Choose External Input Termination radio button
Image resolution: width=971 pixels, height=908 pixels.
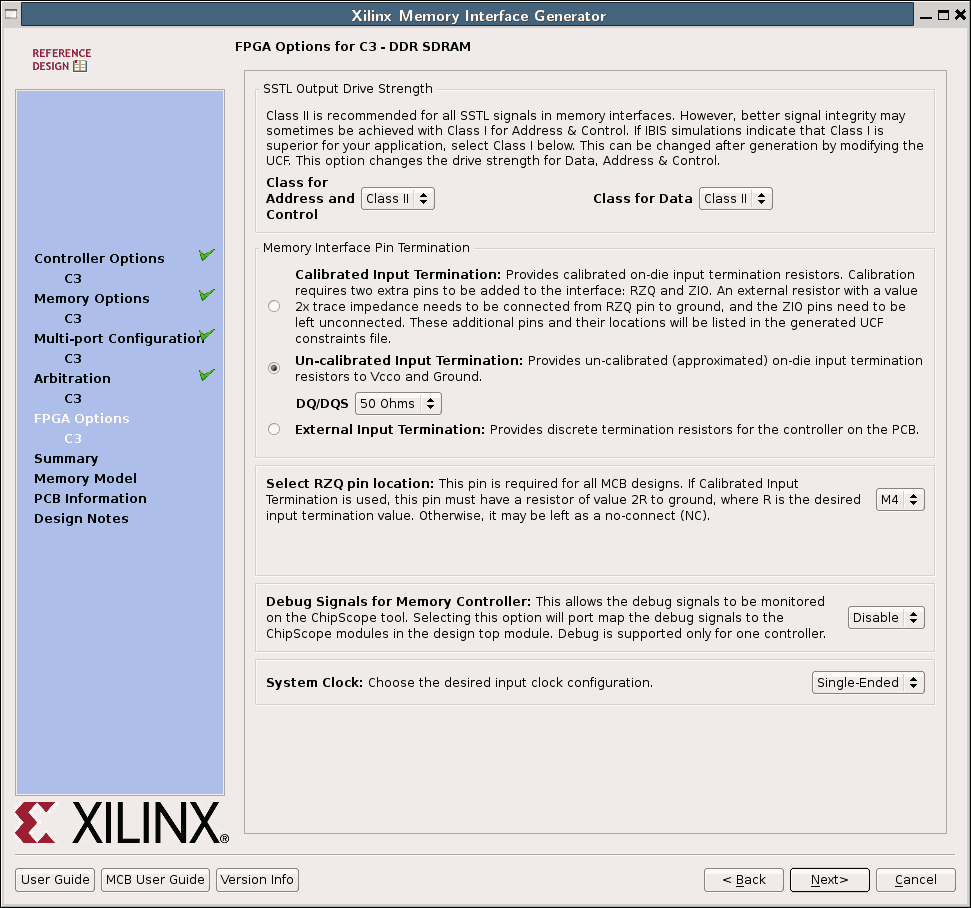click(x=274, y=429)
